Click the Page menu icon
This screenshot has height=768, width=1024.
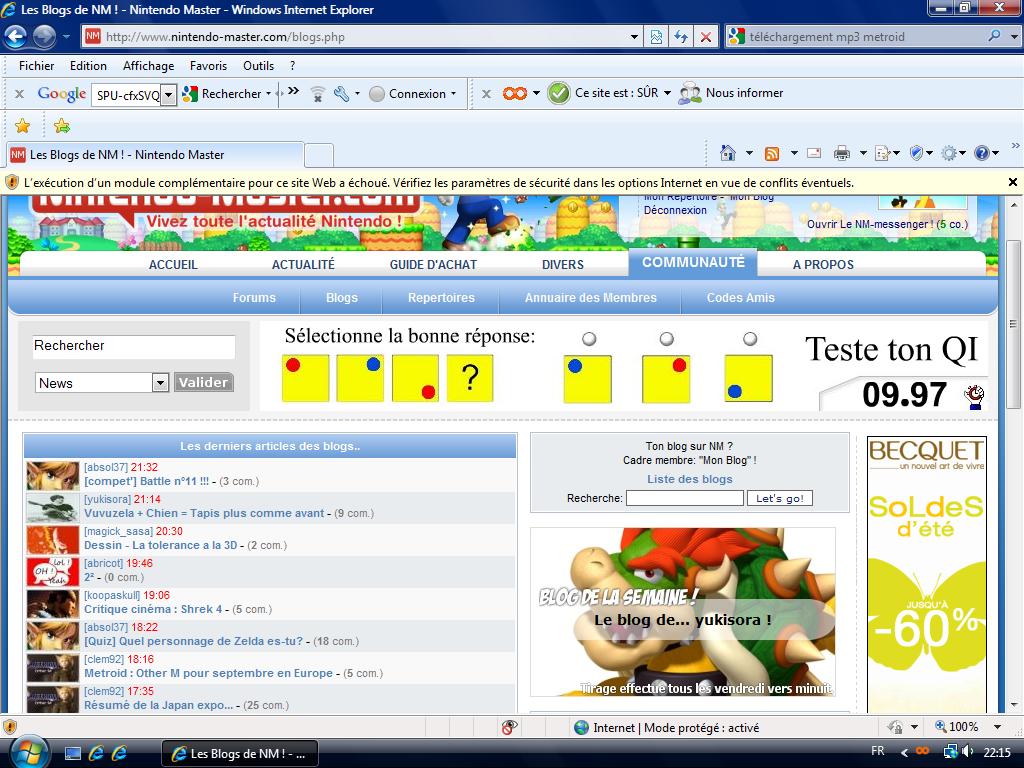[882, 153]
